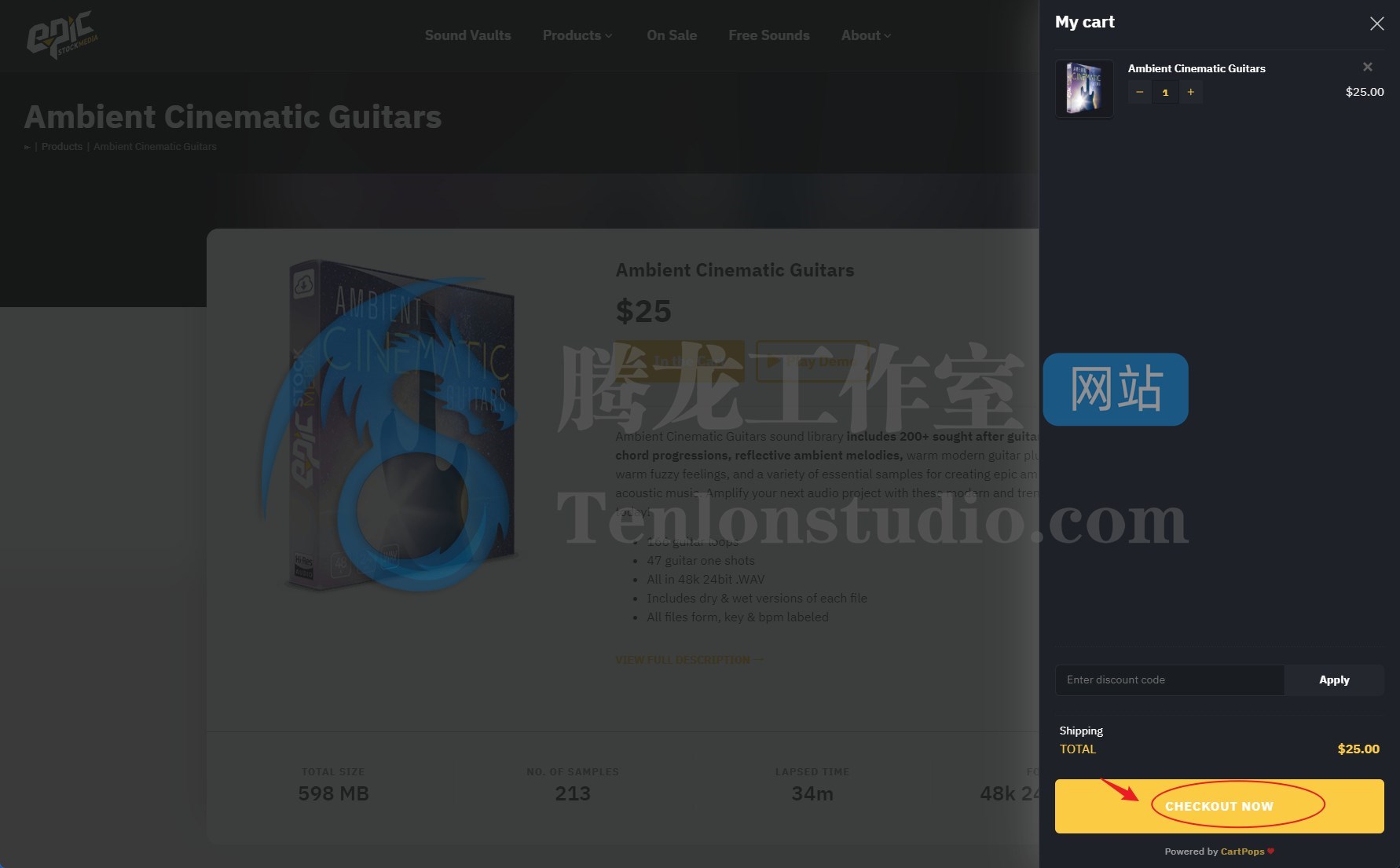
Task: Decrease cart quantity with minus button
Action: click(x=1139, y=92)
